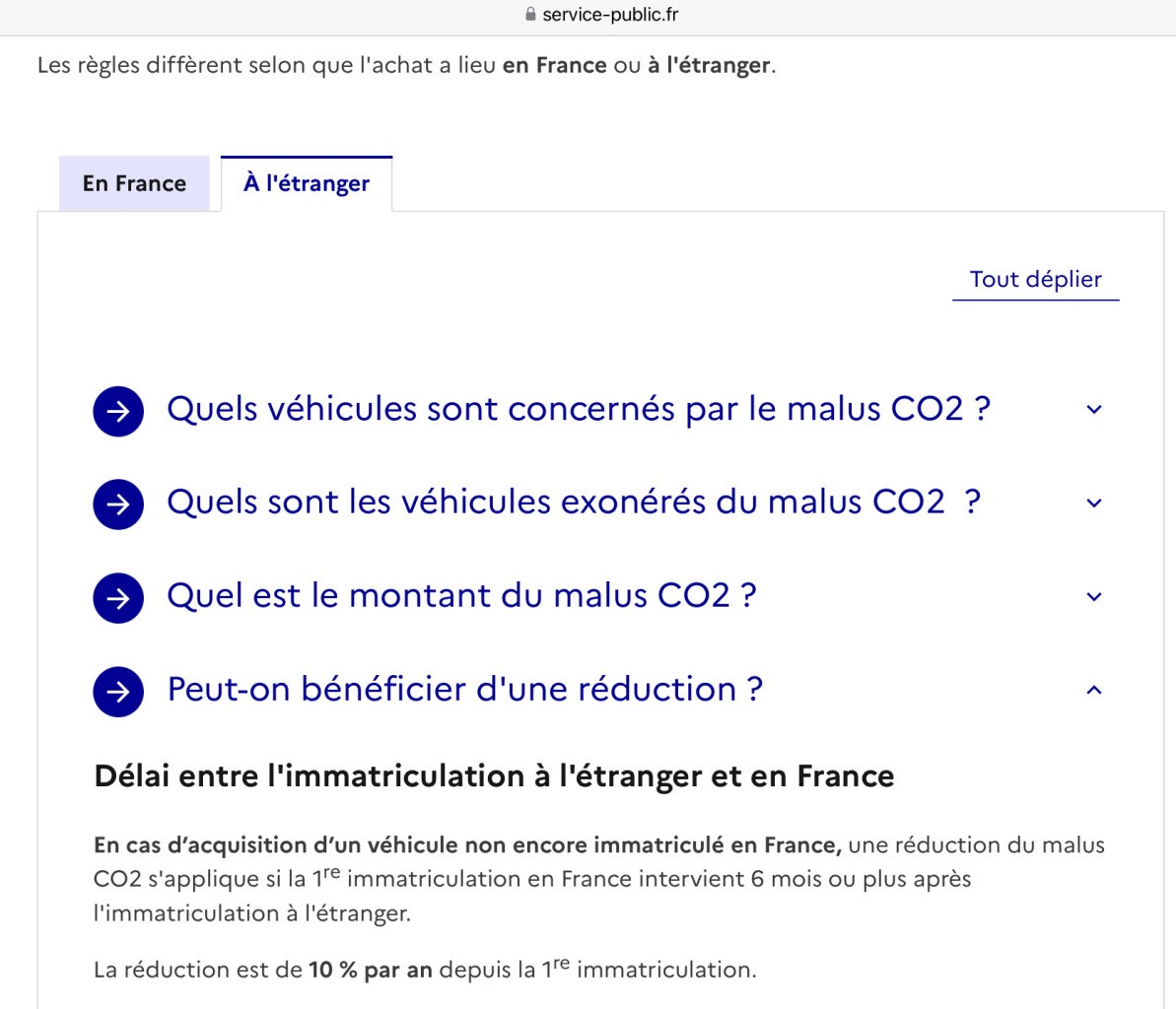This screenshot has height=1009, width=1176.
Task: Expand chevron for véhicules exonérés du malus
Action: pos(1094,503)
